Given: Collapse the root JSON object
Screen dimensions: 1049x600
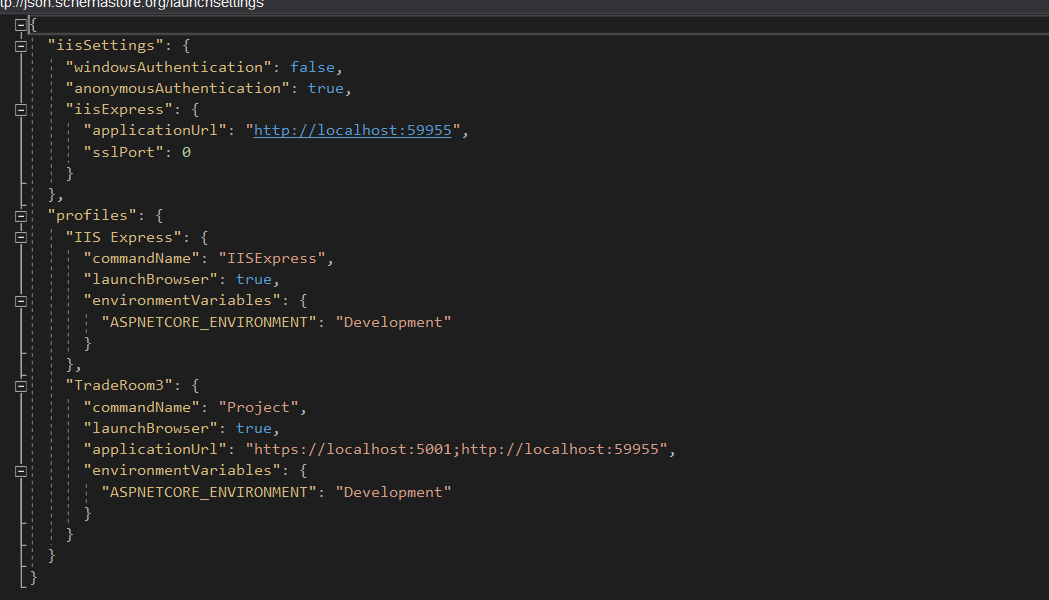Looking at the screenshot, I should [21, 25].
